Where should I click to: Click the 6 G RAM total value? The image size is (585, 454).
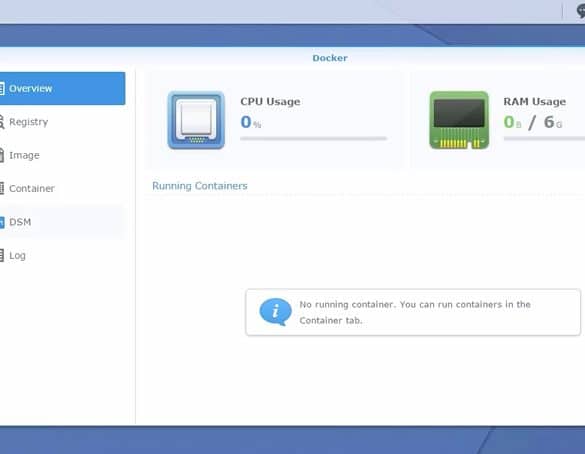tap(553, 122)
